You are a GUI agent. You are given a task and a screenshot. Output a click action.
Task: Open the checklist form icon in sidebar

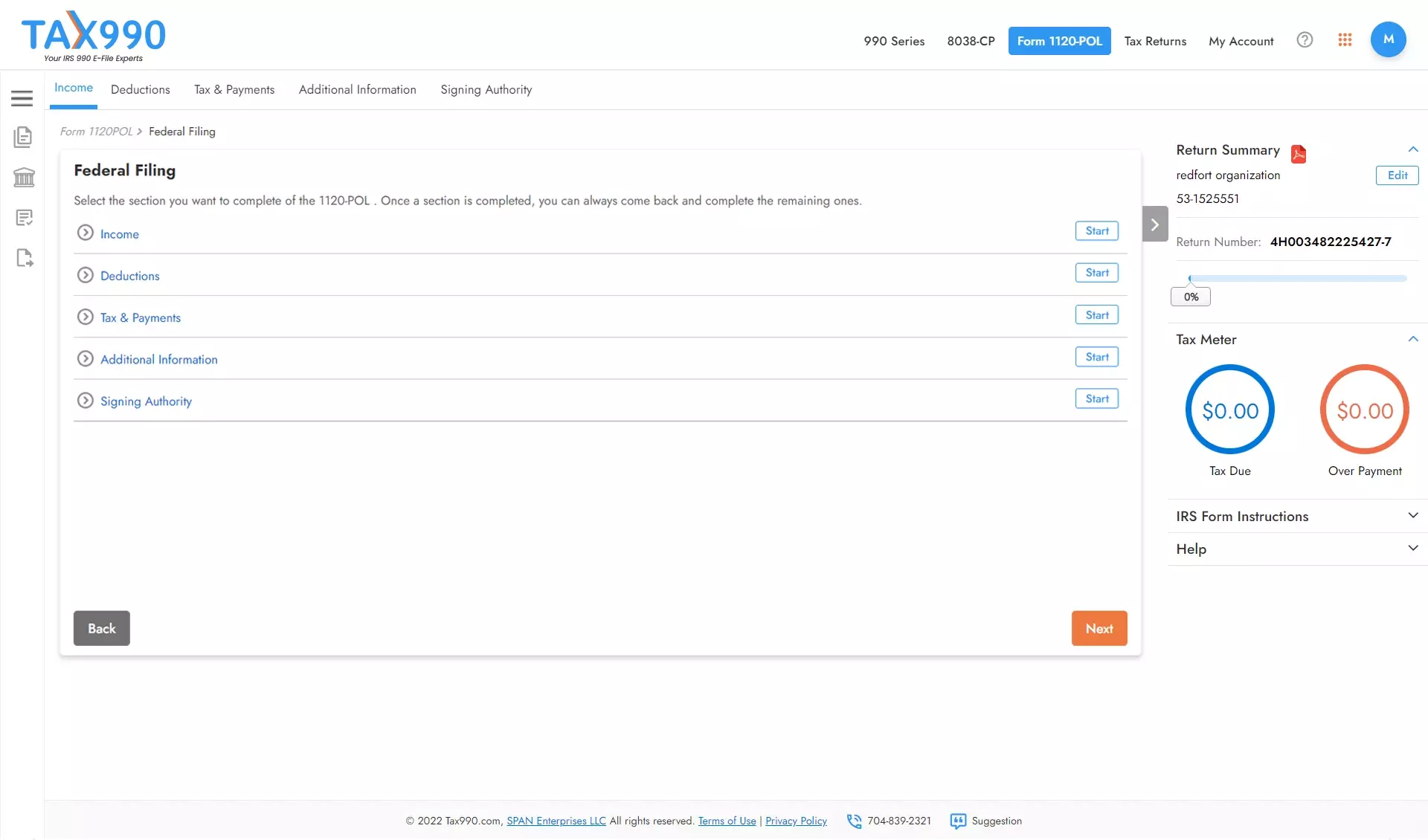pos(24,218)
